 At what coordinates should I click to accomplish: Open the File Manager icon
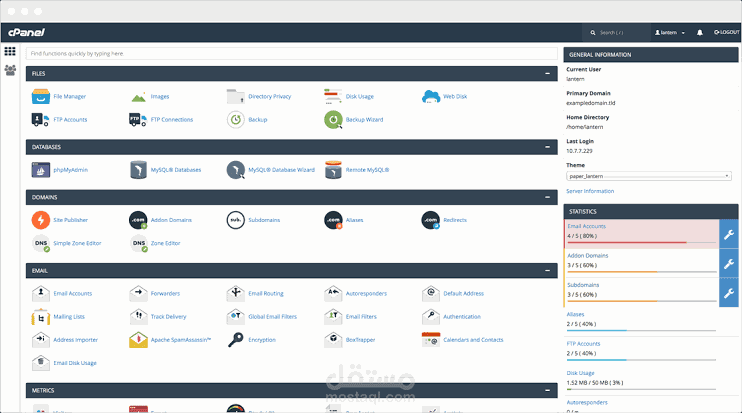(x=41, y=97)
